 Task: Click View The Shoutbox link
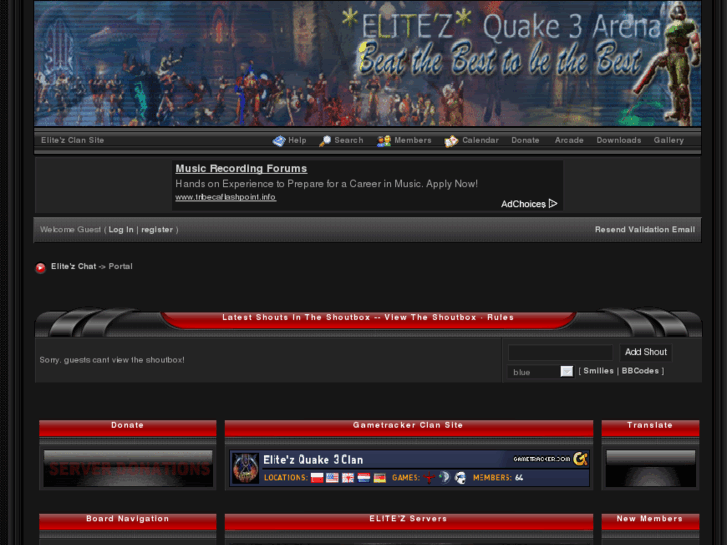click(430, 317)
